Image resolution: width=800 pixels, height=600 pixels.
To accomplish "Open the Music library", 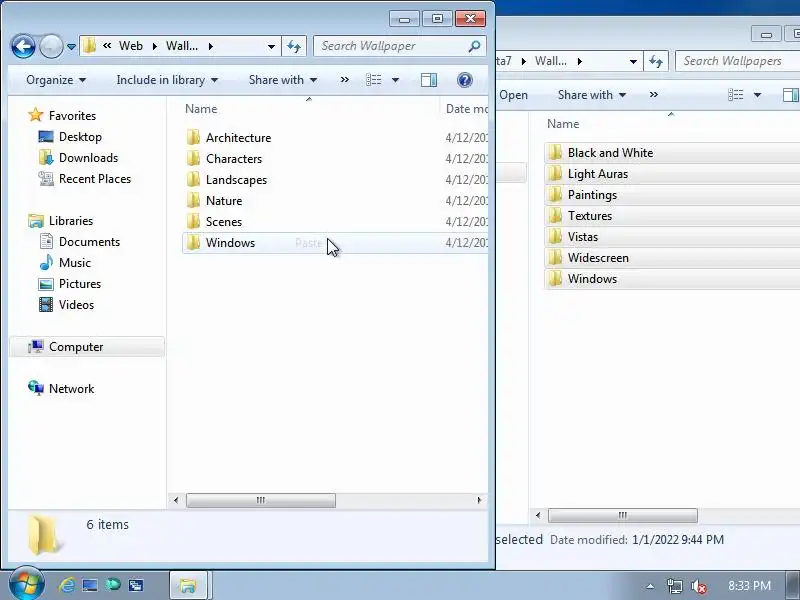I will point(74,263).
